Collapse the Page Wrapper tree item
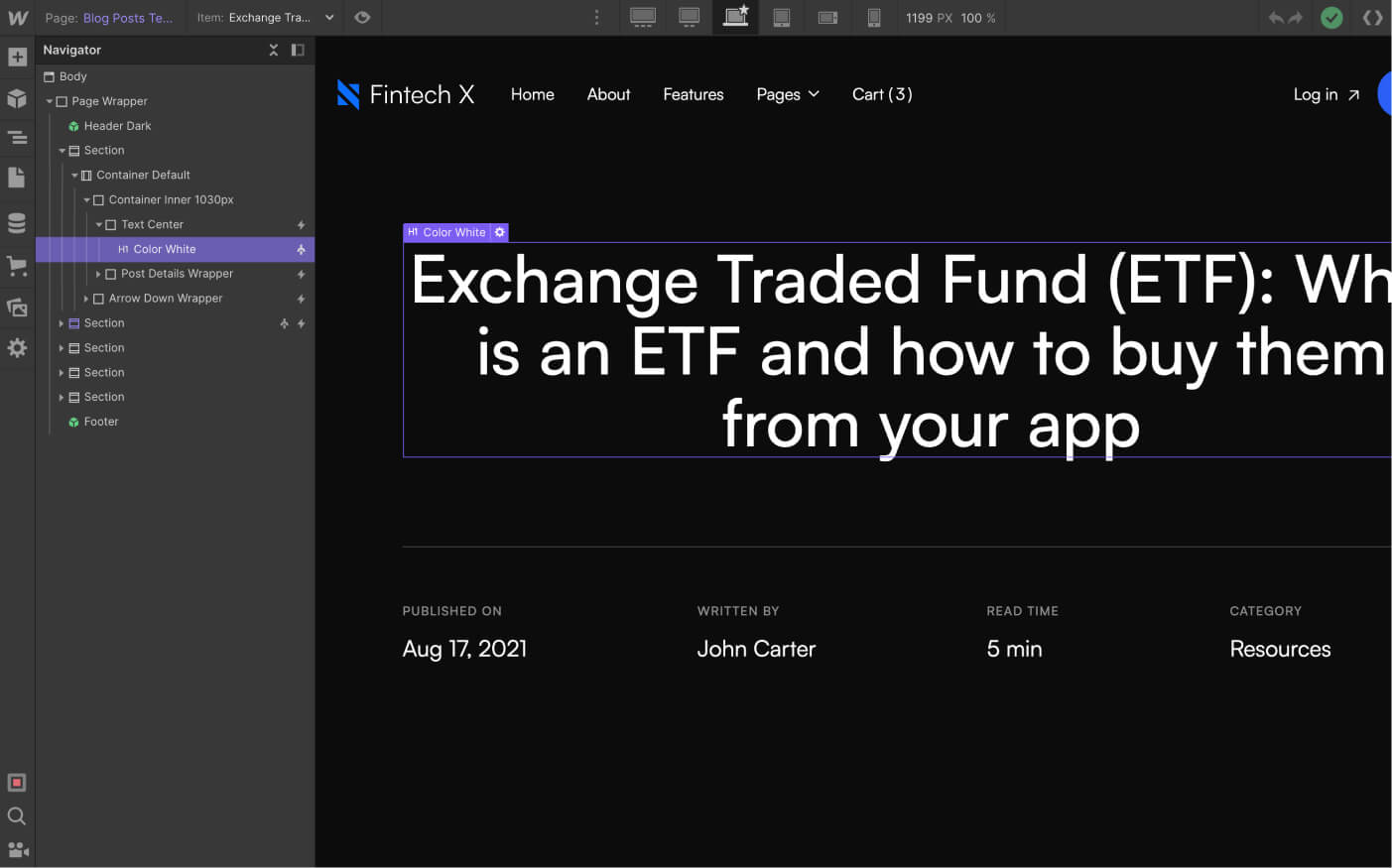Image resolution: width=1392 pixels, height=868 pixels. 49,100
